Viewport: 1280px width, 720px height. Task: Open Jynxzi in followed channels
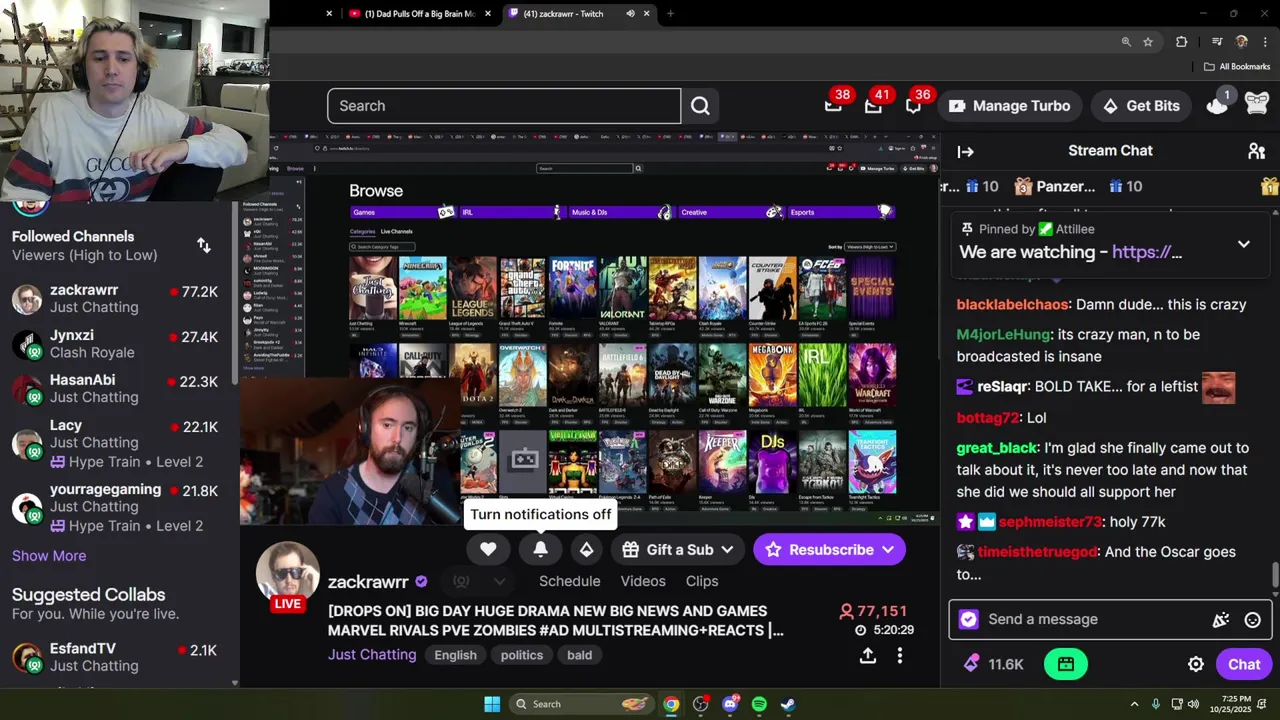click(120, 344)
